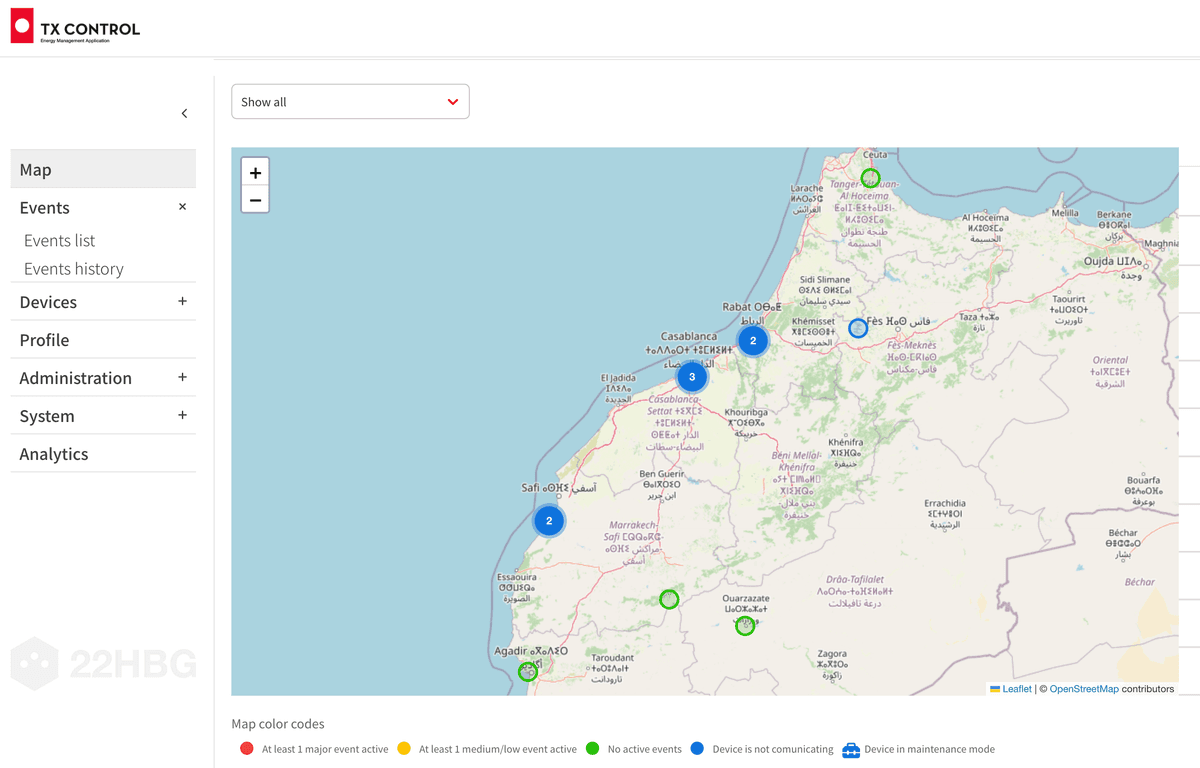
Task: Open the cluster of 3 devices near Casablanca
Action: [691, 376]
